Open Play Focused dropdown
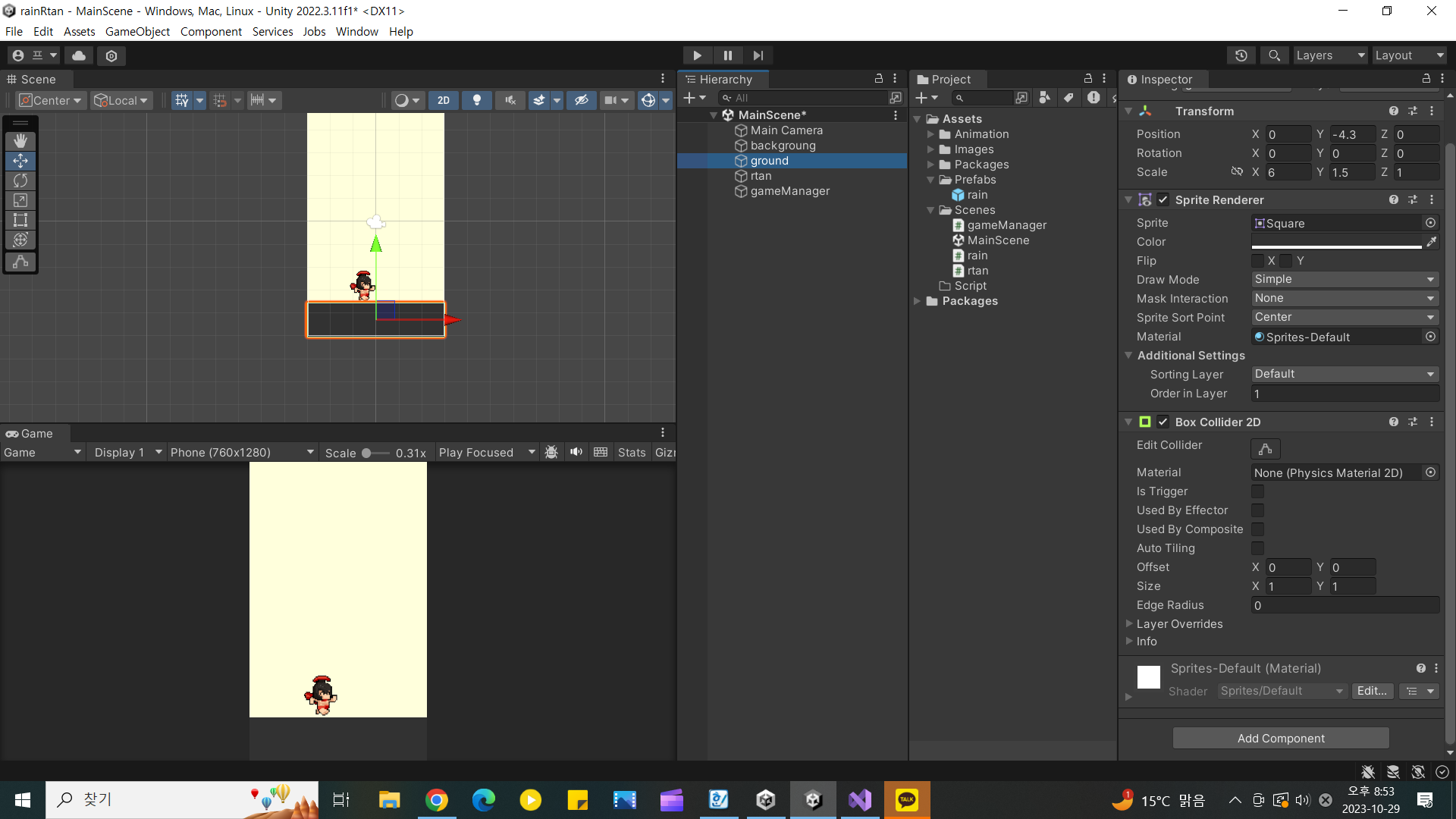This screenshot has height=819, width=1456. [487, 453]
